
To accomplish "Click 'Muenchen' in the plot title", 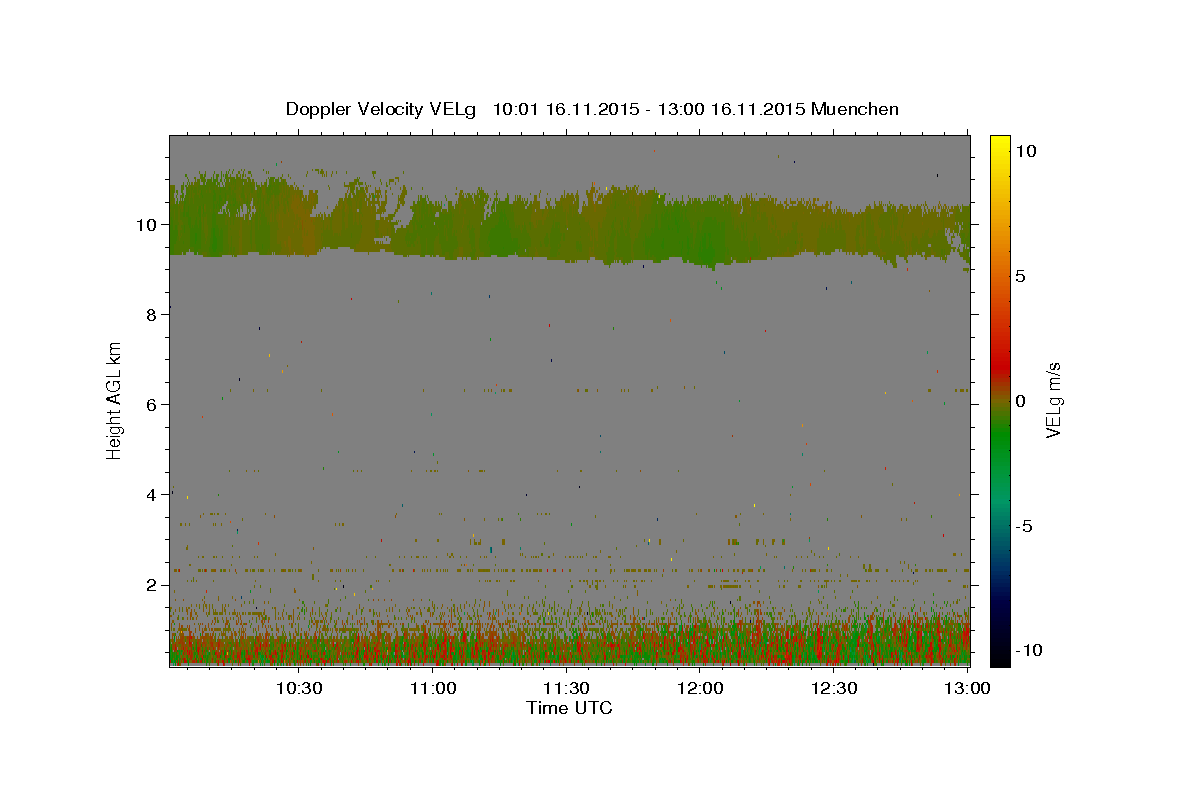I will click(x=855, y=109).
